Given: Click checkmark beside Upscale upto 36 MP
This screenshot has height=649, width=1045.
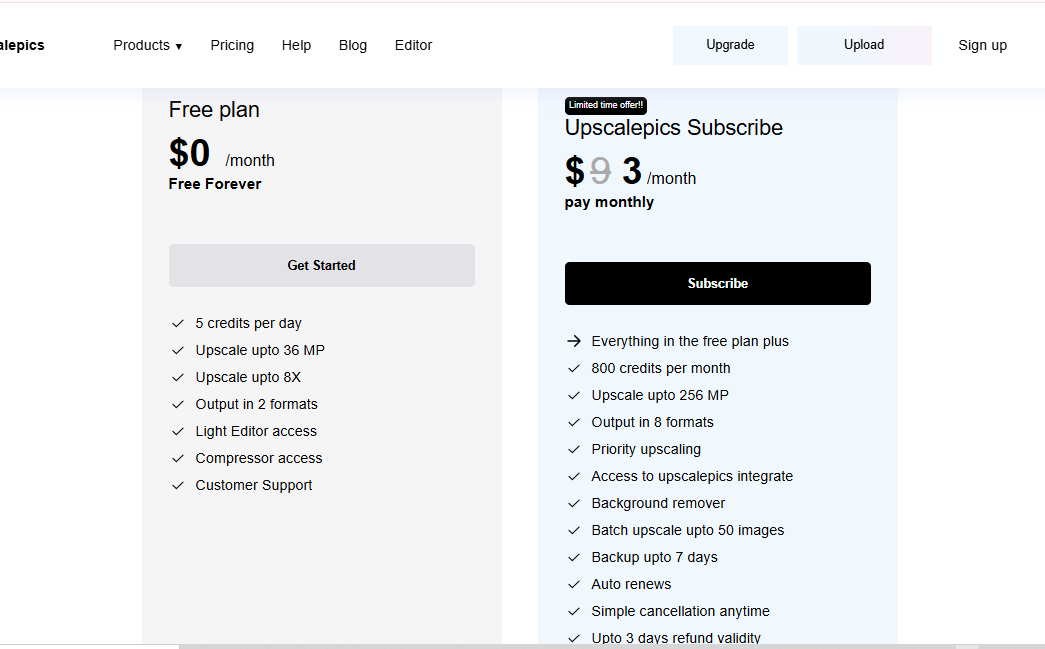Looking at the screenshot, I should [178, 350].
